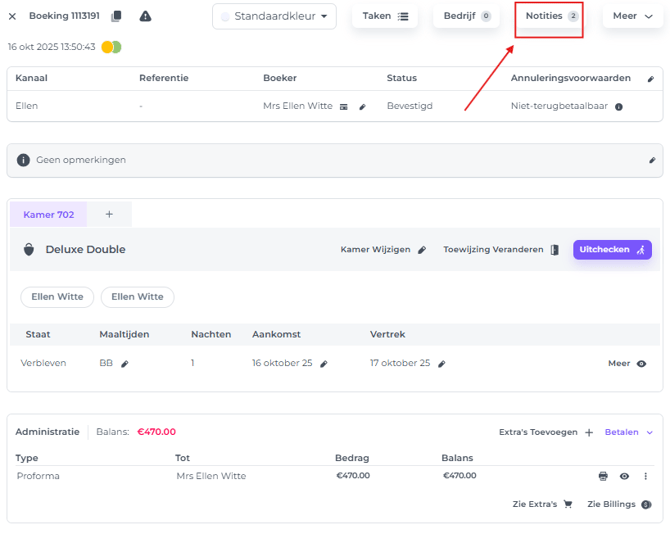Screen dimensions: 670x552
Task: Open the booker contact card icon
Action: pos(344,106)
